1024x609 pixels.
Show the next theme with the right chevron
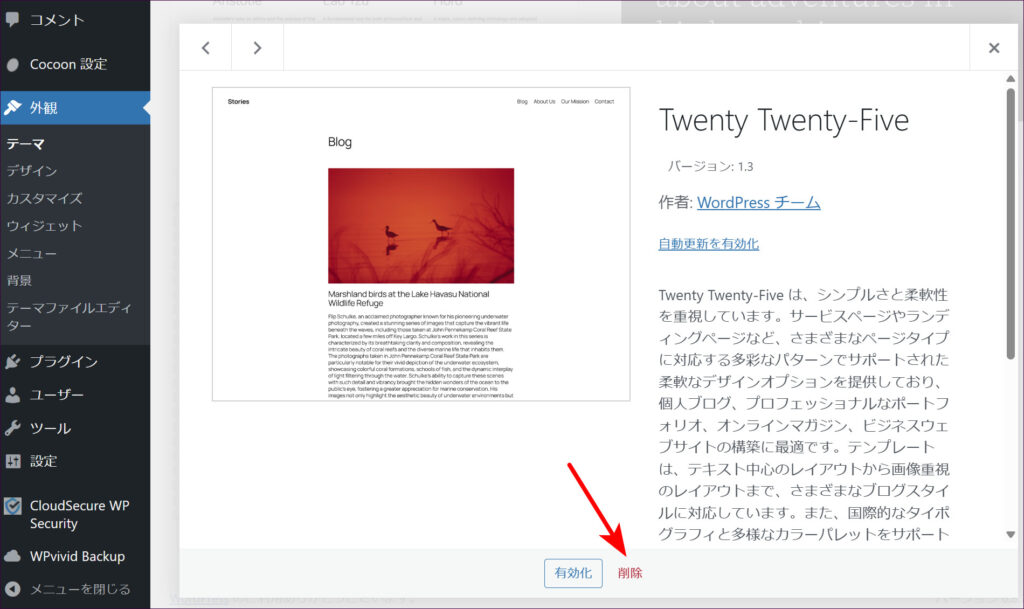[x=257, y=48]
